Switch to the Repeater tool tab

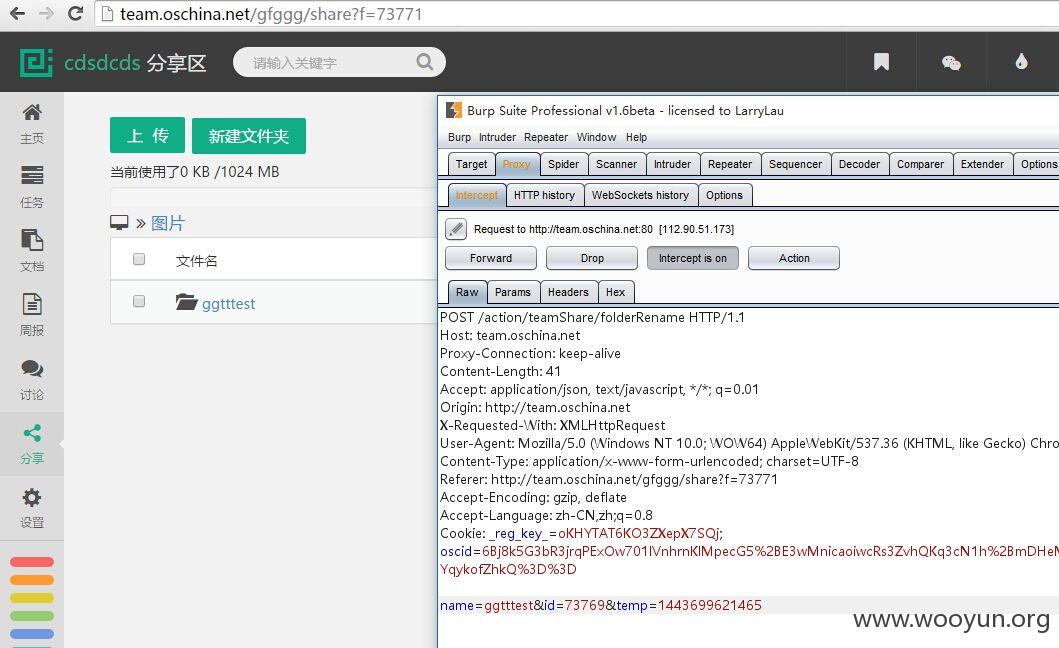coord(729,164)
